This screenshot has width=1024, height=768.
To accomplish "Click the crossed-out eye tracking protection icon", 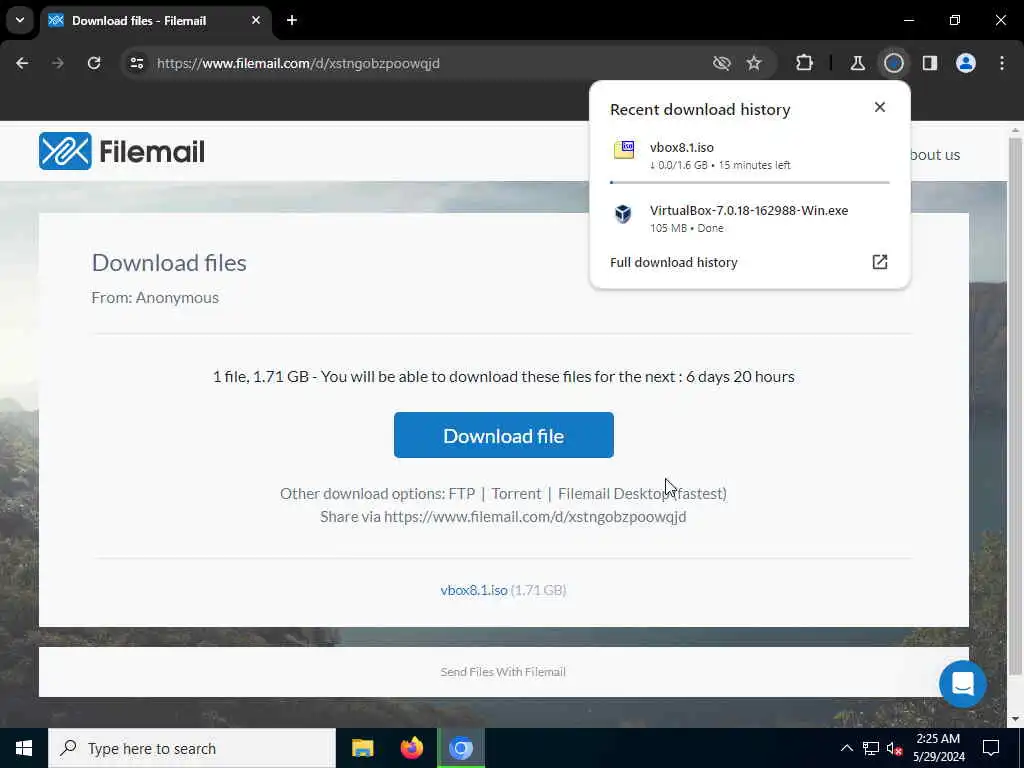I will coord(722,63).
